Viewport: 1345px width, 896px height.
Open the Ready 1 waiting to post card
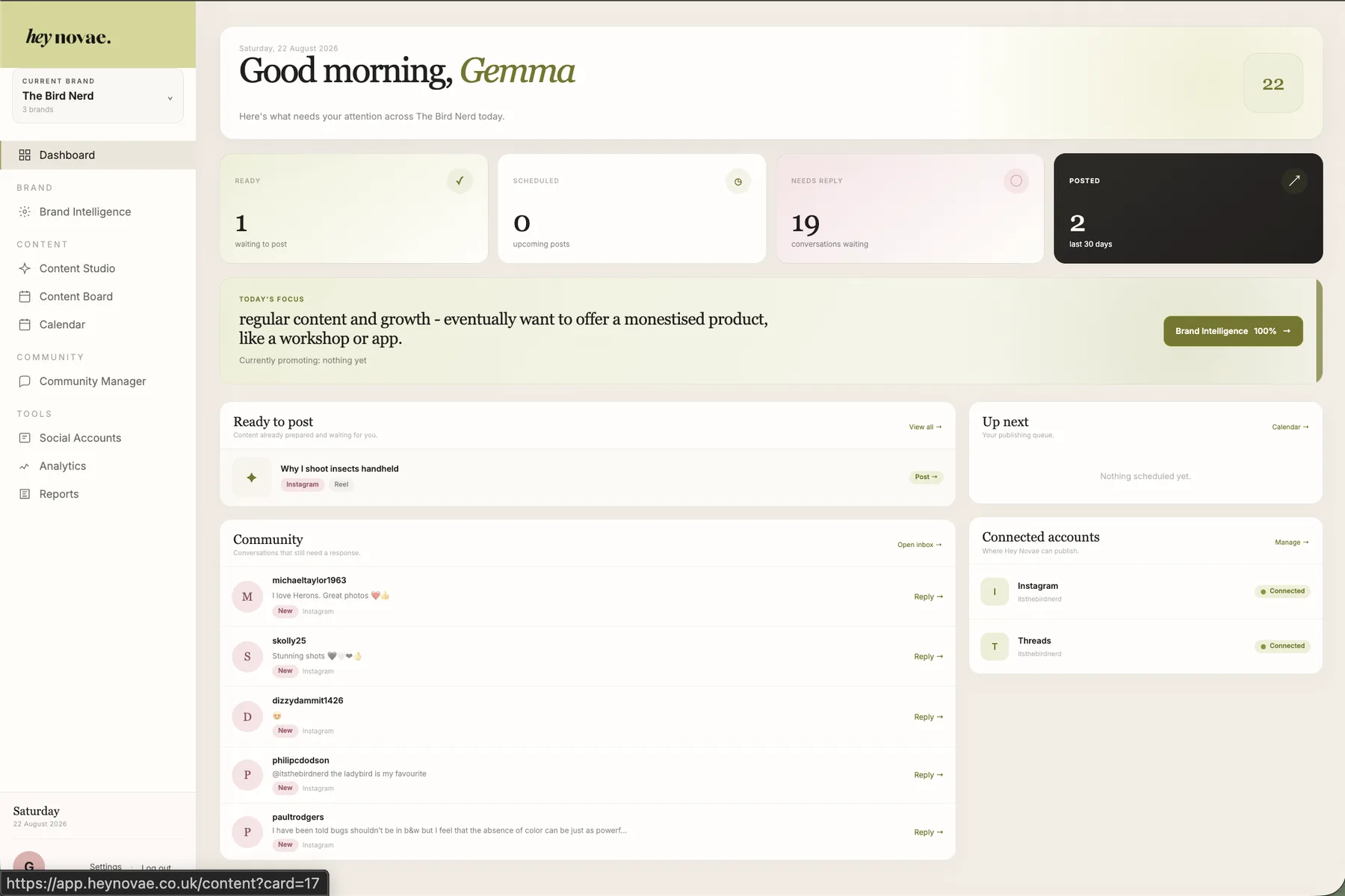(354, 208)
